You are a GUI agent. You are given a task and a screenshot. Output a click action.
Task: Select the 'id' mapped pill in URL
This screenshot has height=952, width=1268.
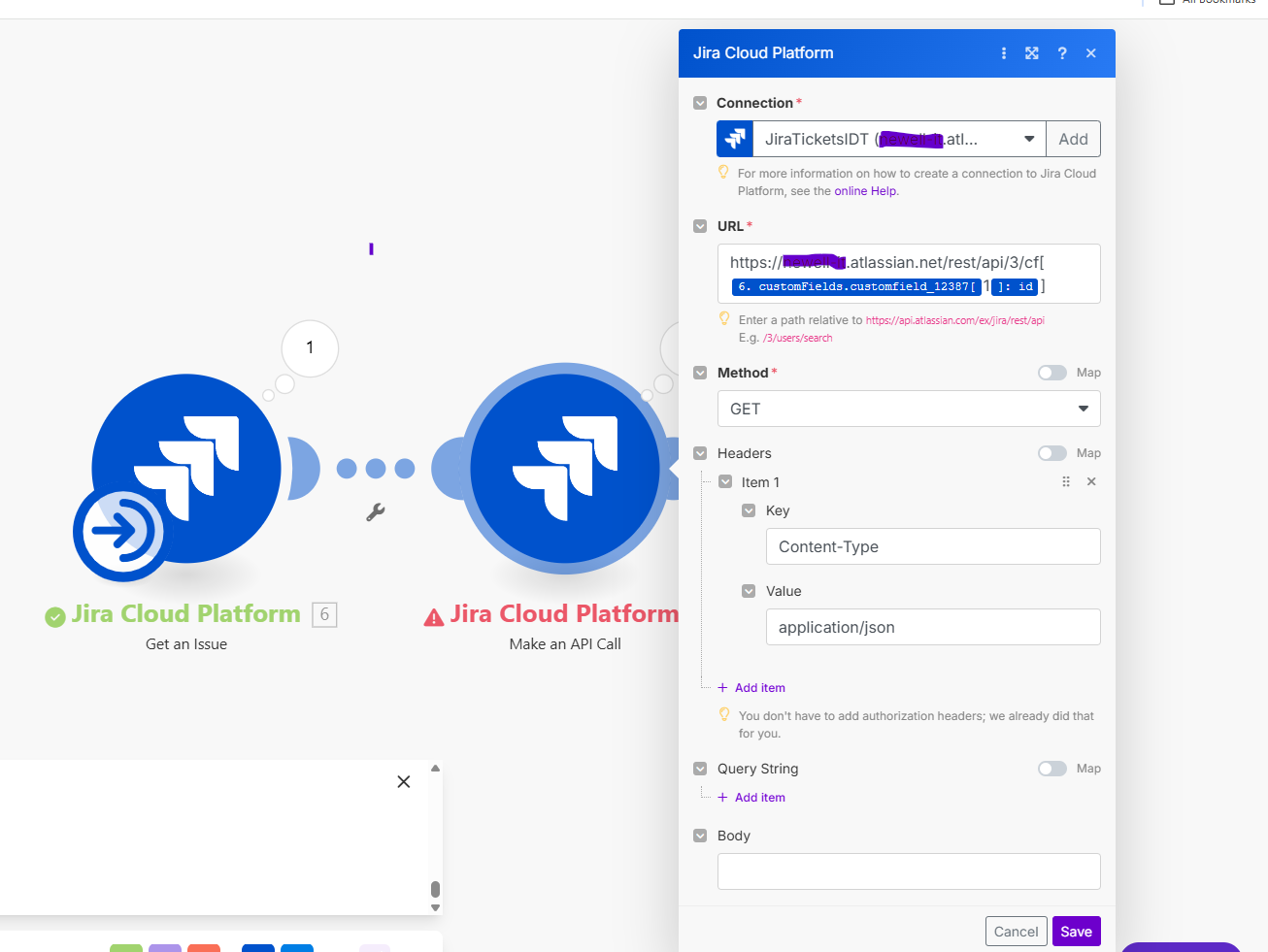[1016, 286]
